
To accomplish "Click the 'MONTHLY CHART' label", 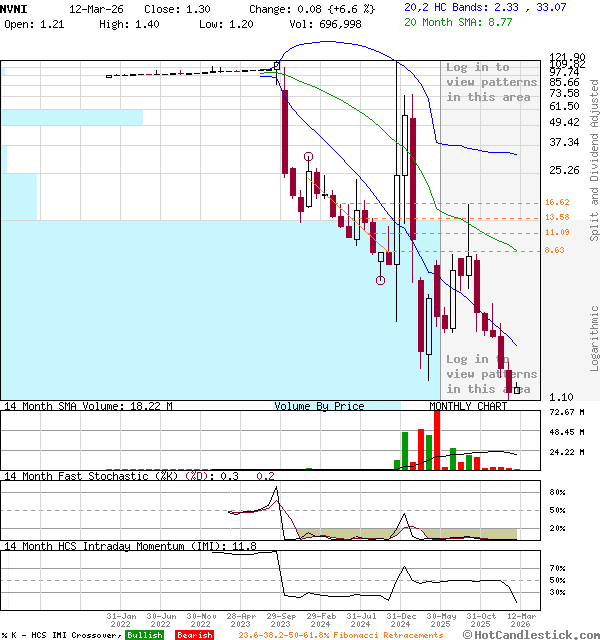I will [x=468, y=406].
